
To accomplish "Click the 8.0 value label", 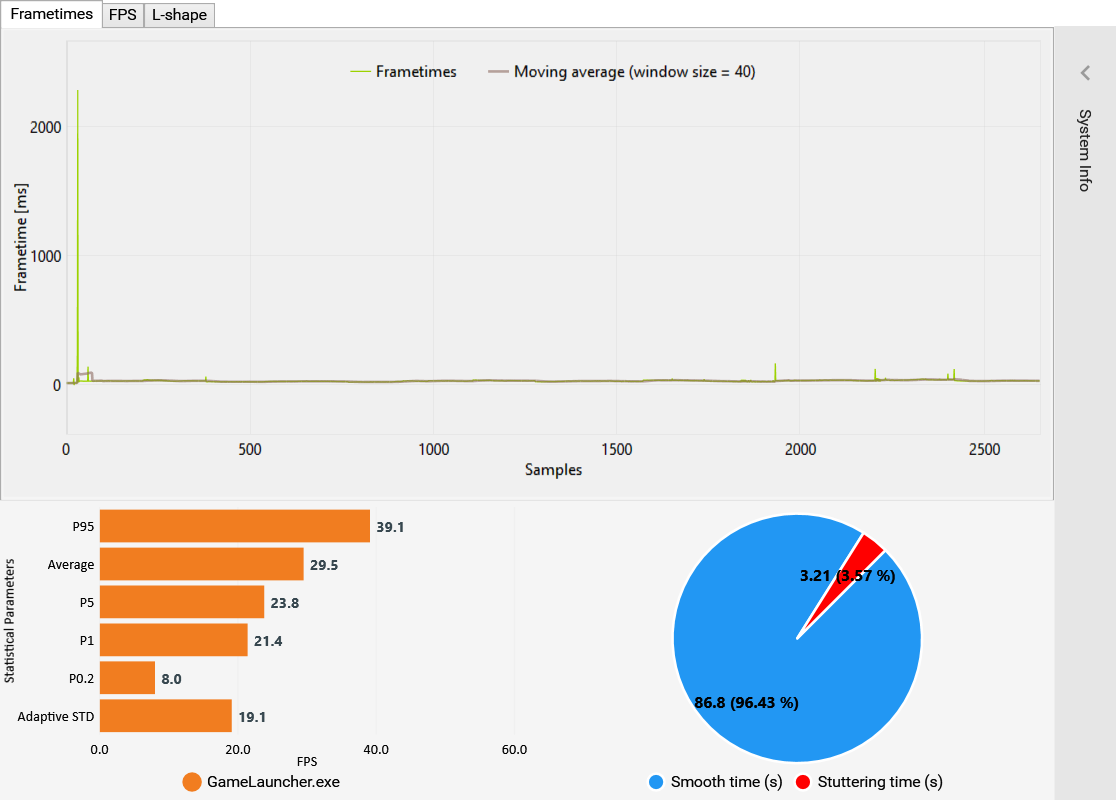I will click(x=172, y=679).
